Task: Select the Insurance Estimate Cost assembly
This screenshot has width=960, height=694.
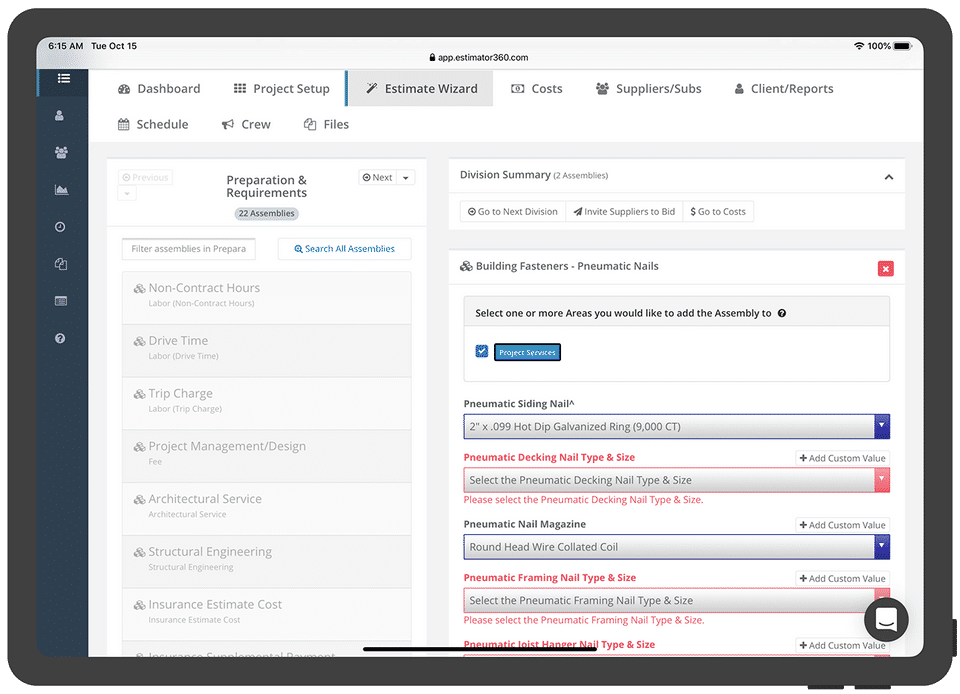Action: (x=266, y=614)
